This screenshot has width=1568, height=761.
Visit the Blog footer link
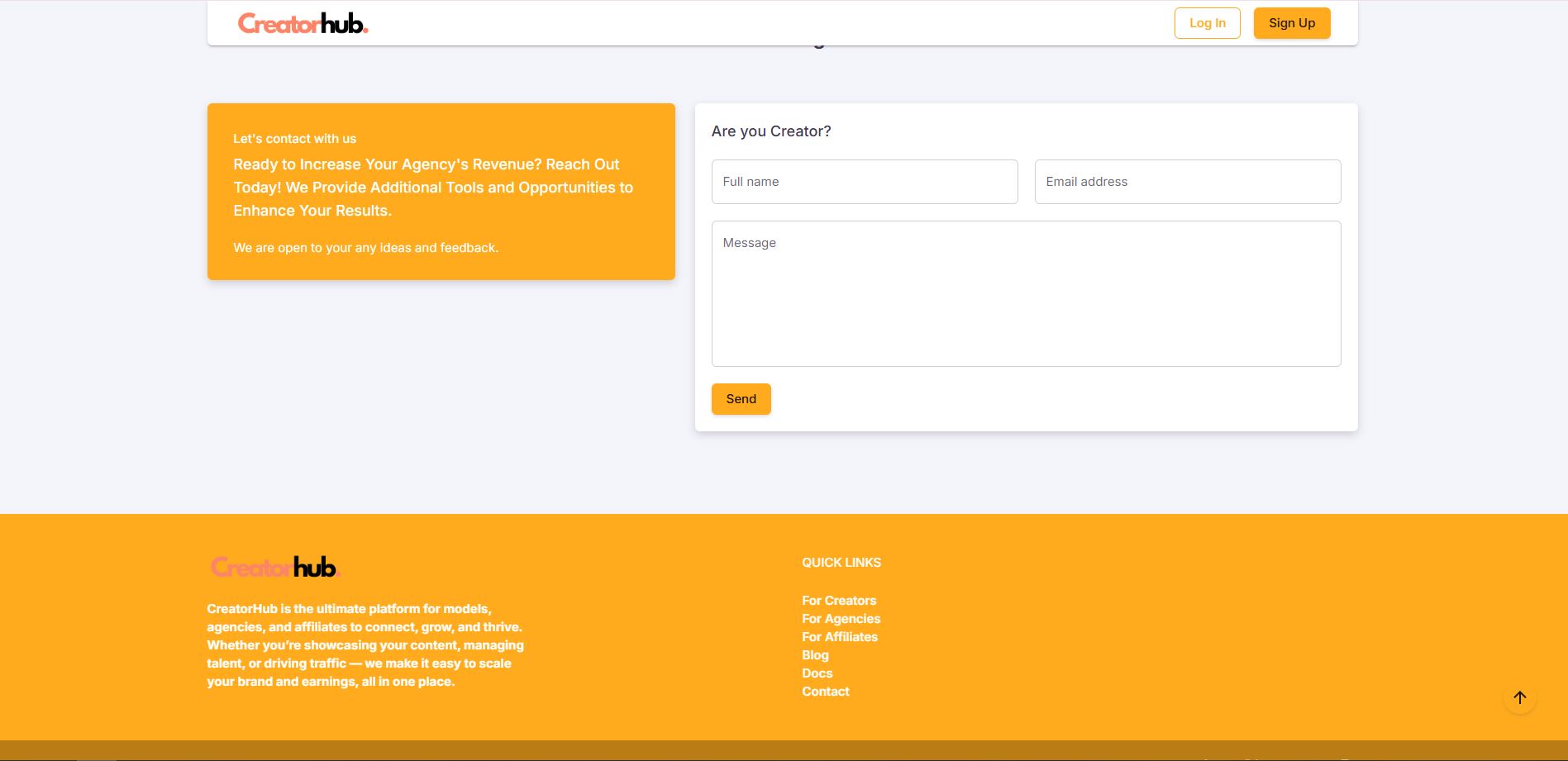(815, 655)
